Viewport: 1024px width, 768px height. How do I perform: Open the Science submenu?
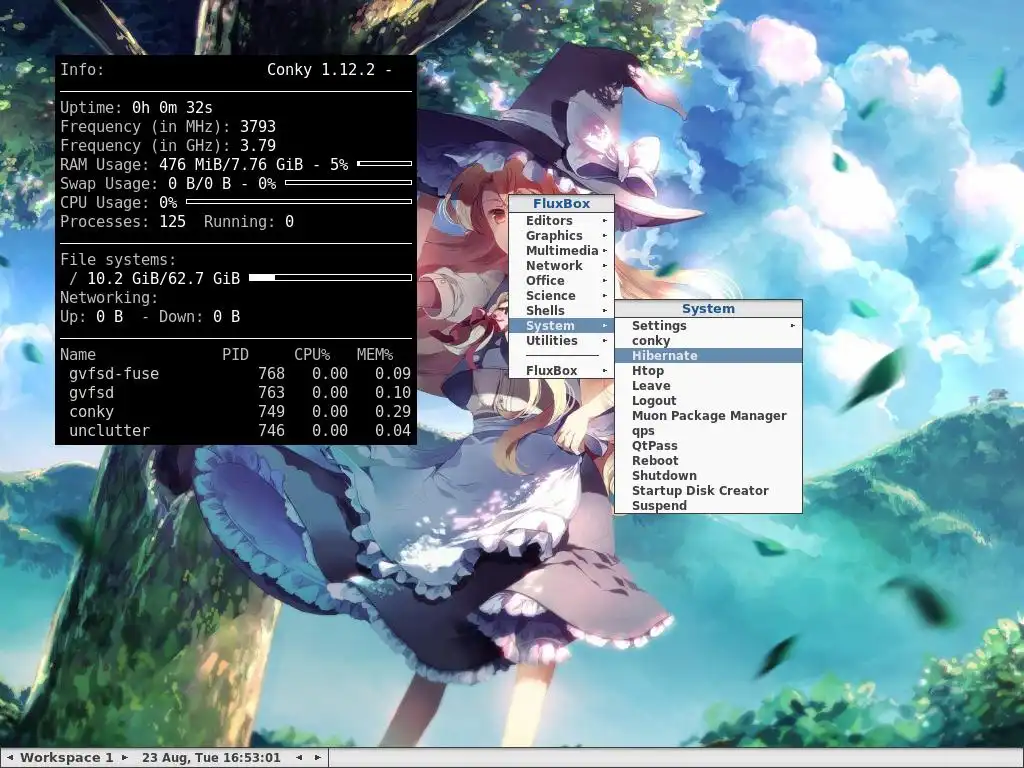click(561, 296)
